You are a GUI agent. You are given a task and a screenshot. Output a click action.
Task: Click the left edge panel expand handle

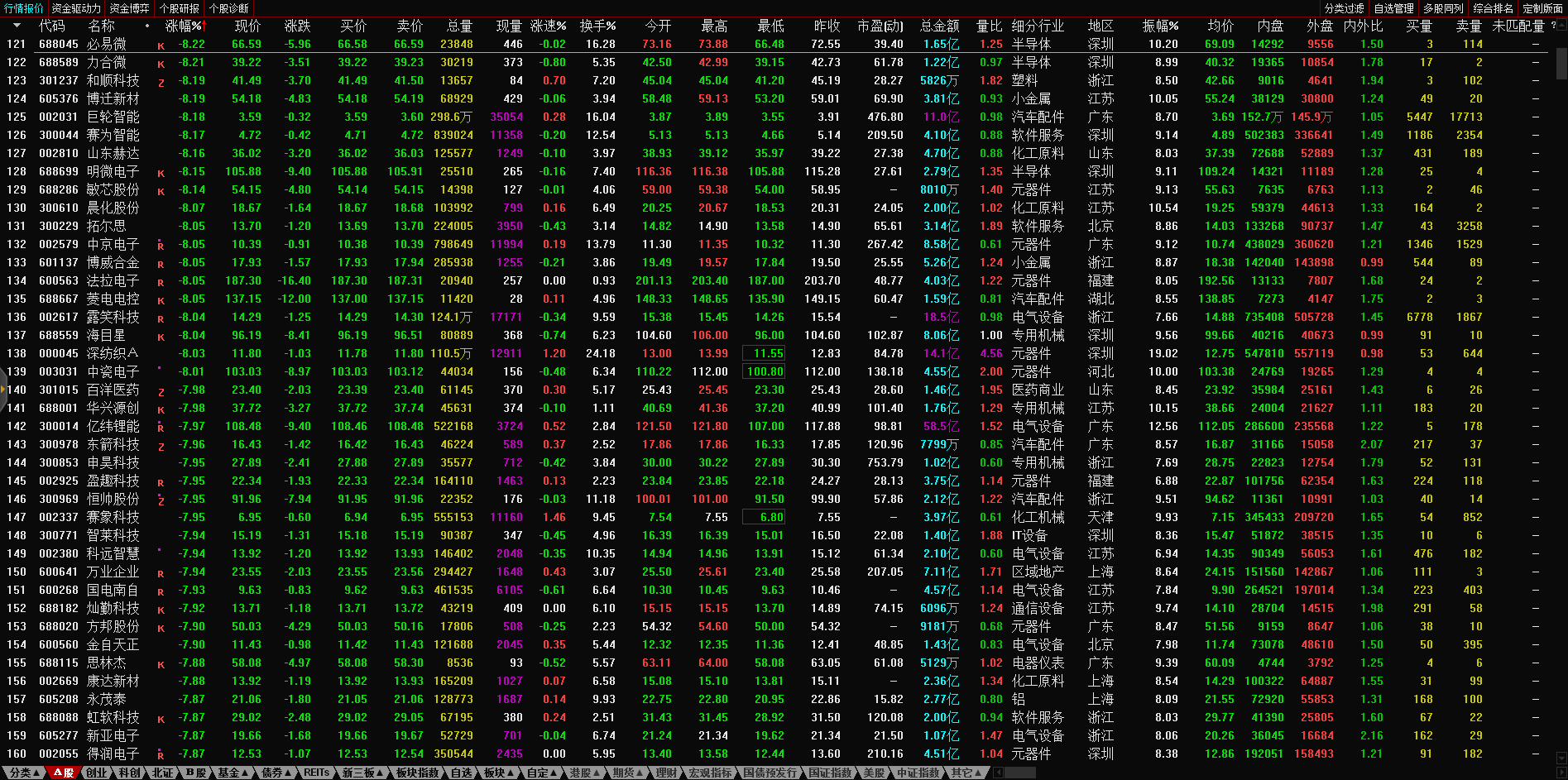3,390
